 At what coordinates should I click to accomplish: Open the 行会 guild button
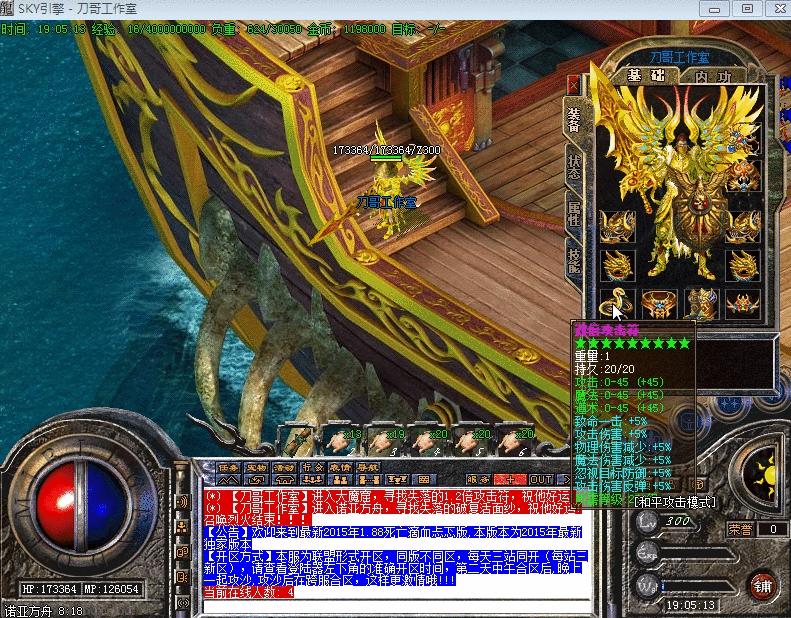(312, 468)
